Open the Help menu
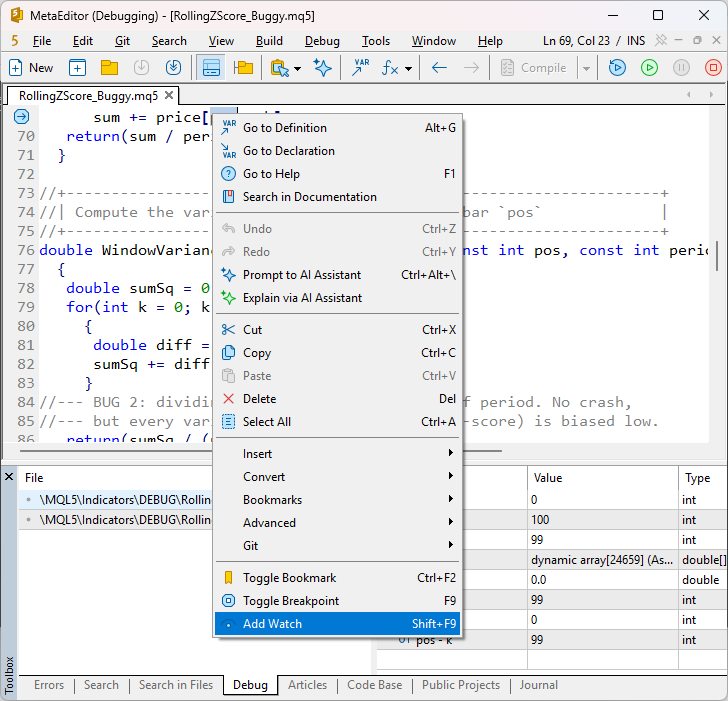728x701 pixels. coord(490,41)
